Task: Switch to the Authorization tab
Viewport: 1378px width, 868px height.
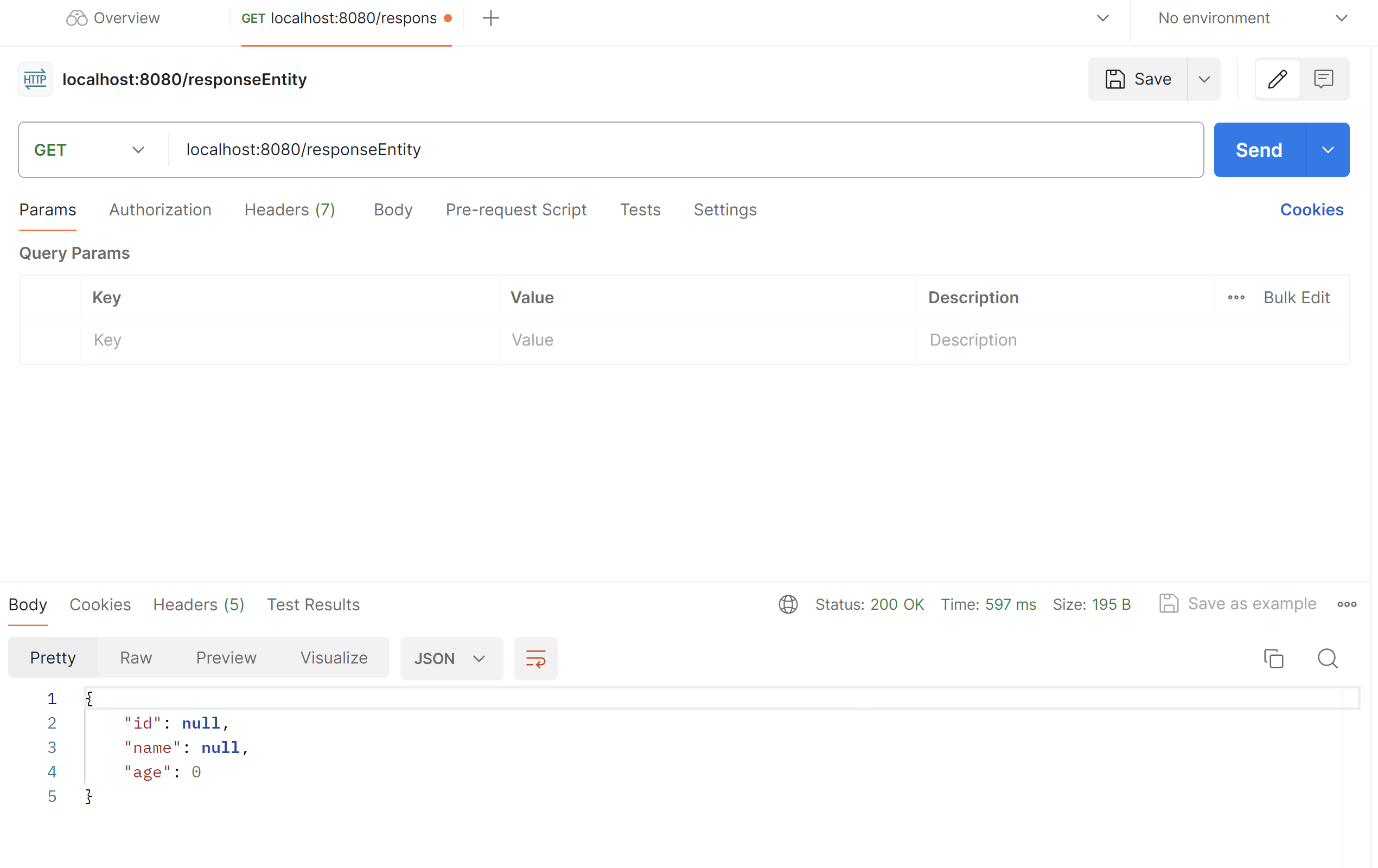Action: point(160,209)
